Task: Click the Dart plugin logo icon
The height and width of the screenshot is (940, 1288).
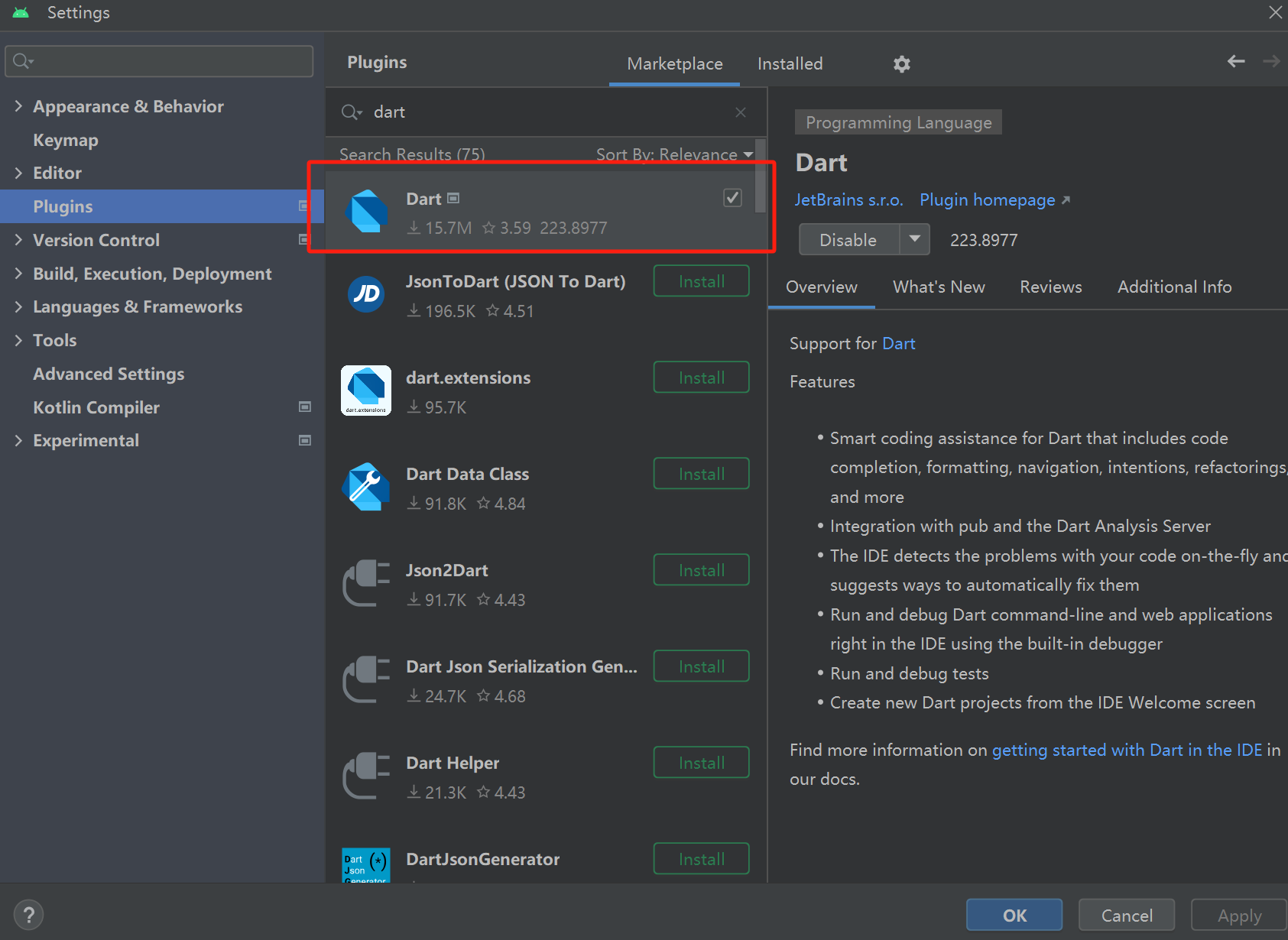Action: click(x=367, y=212)
